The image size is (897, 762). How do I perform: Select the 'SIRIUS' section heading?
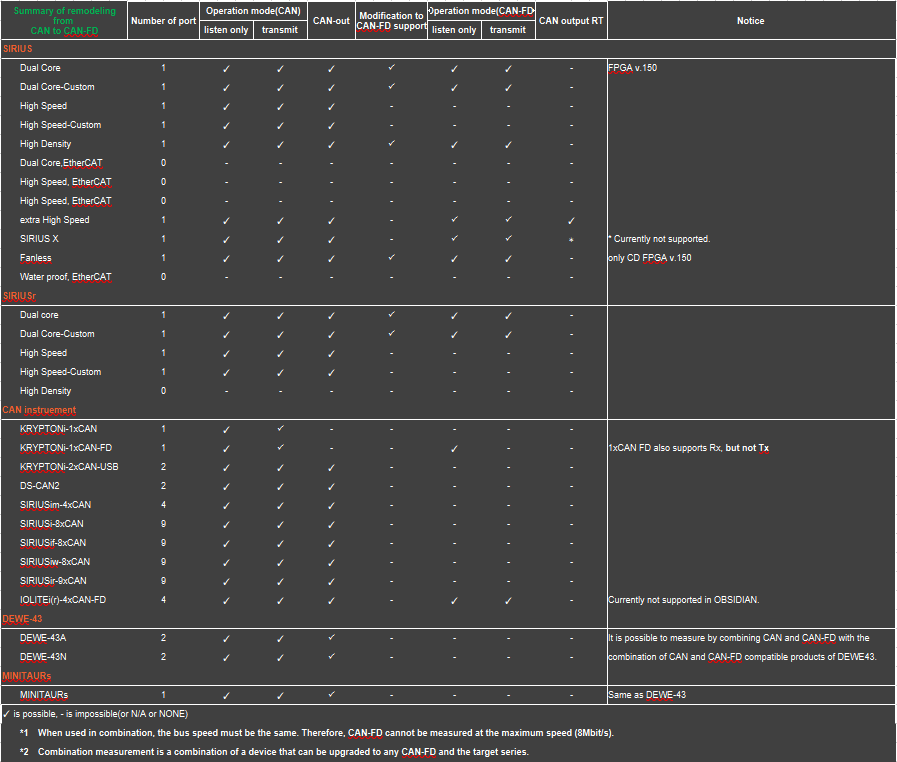pos(18,49)
